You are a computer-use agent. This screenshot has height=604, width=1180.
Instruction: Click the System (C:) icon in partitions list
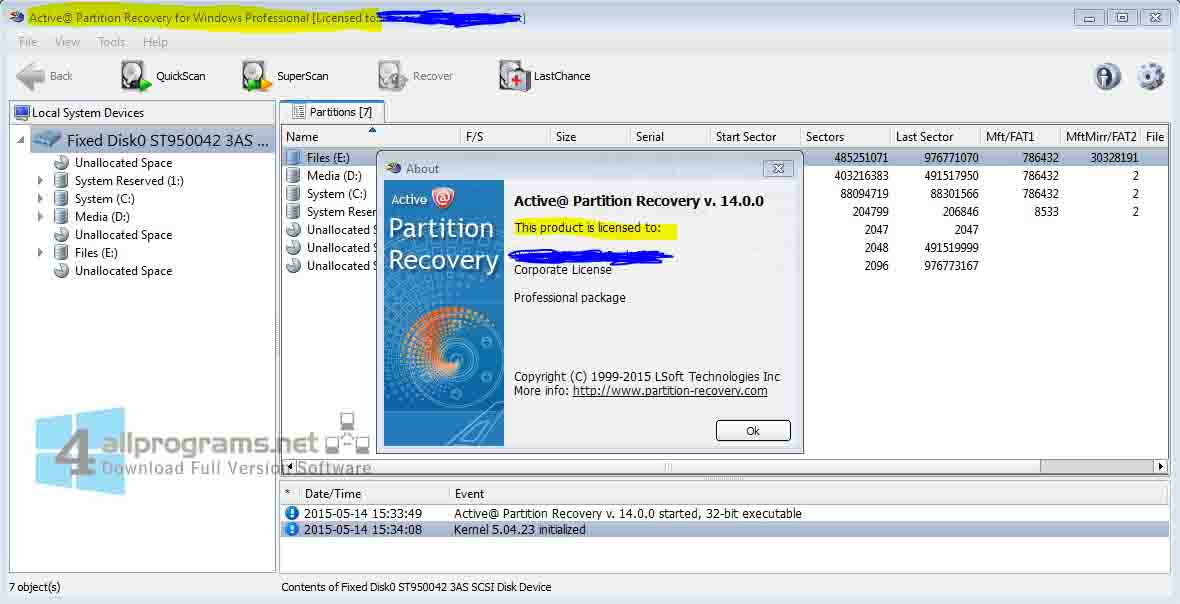click(293, 194)
